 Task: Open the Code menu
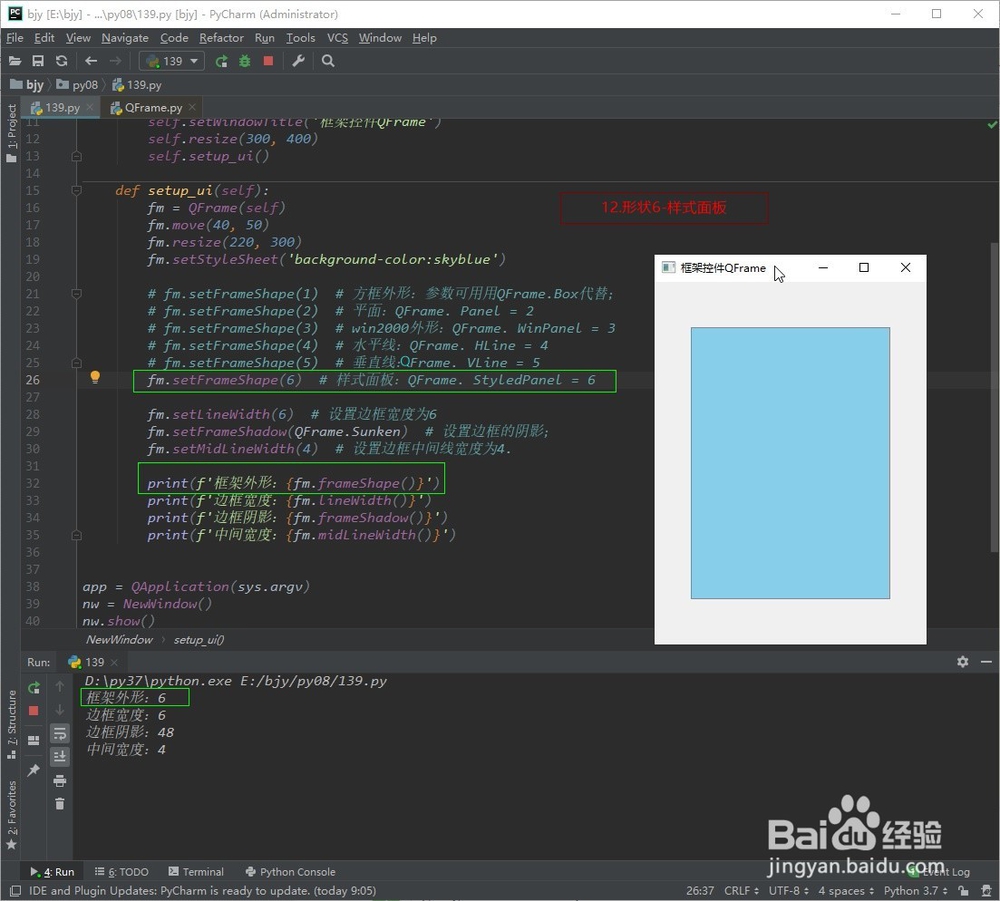(174, 38)
